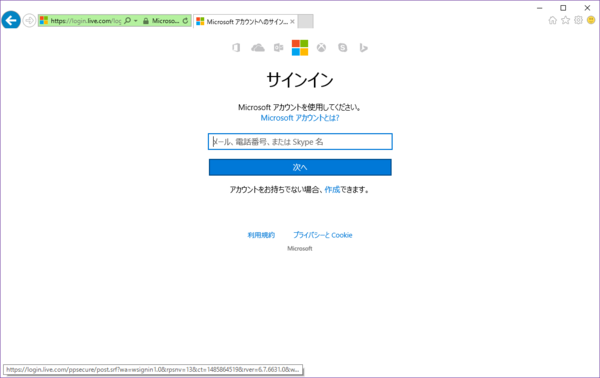Click the smiley feedback icon
Viewport: 600px width, 378px height.
point(591,20)
